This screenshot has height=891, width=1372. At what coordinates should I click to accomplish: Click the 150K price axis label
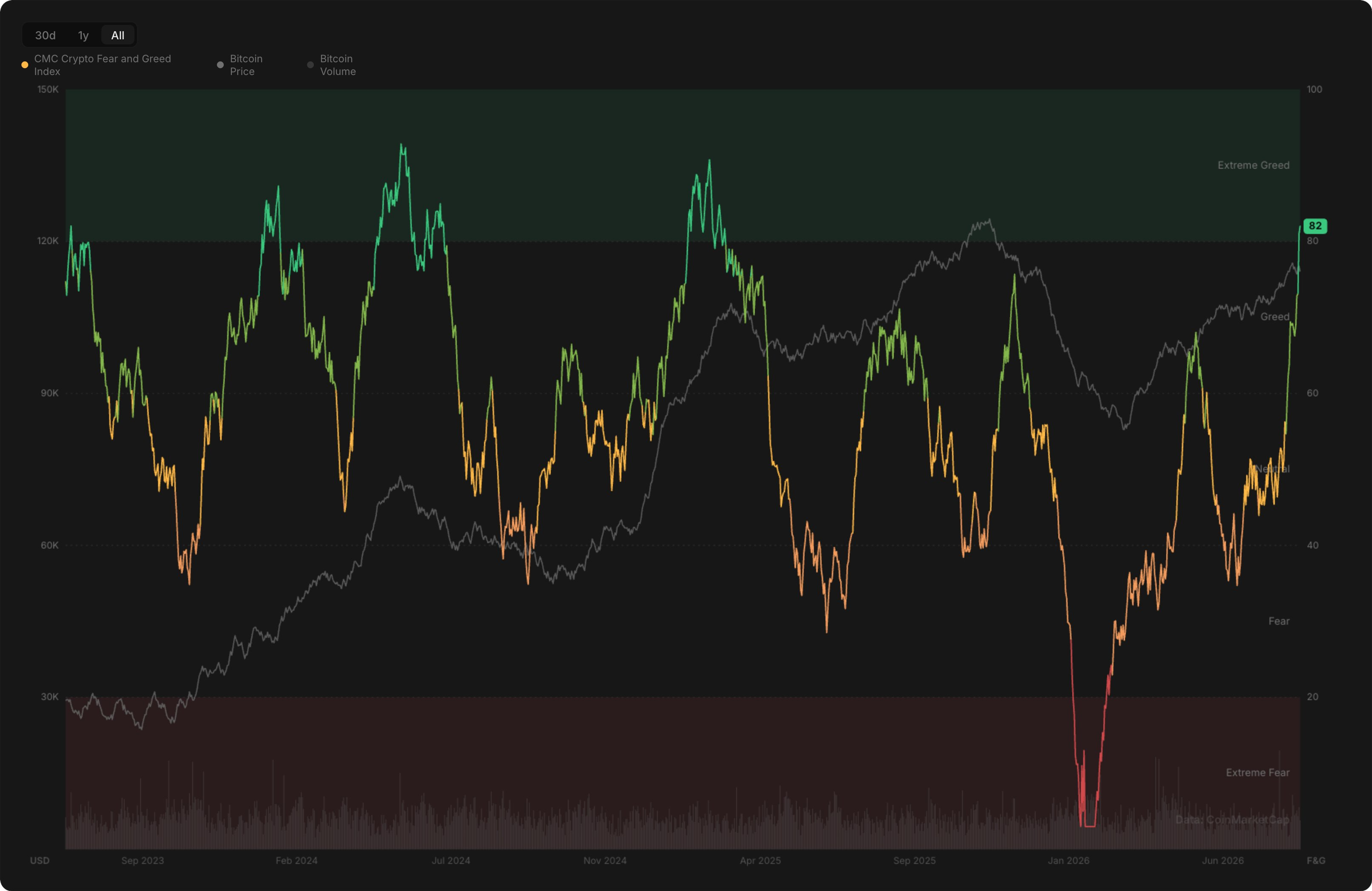48,89
